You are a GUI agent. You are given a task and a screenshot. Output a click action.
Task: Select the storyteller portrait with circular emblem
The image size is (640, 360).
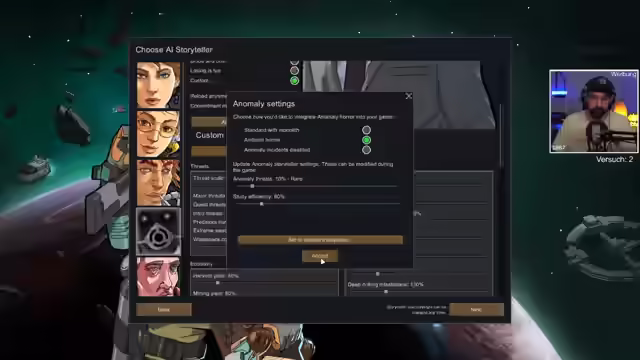click(x=158, y=231)
